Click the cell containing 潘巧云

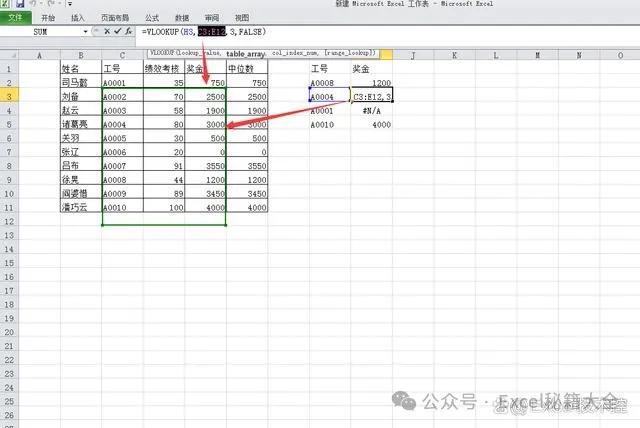coord(81,207)
